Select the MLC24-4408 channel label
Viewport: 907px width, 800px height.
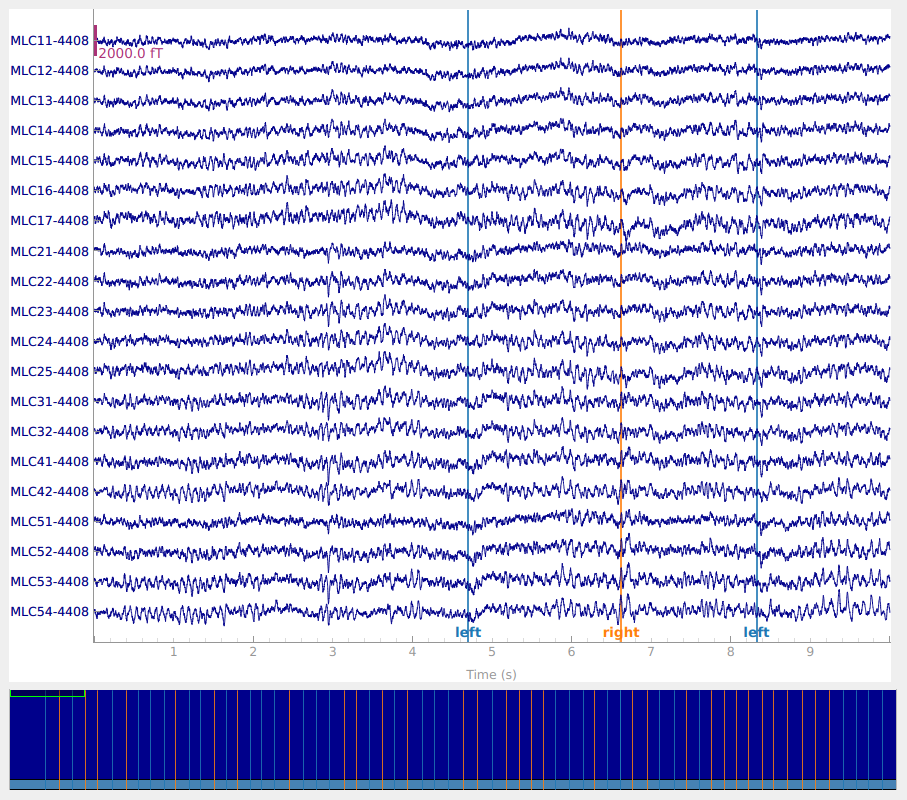point(50,342)
